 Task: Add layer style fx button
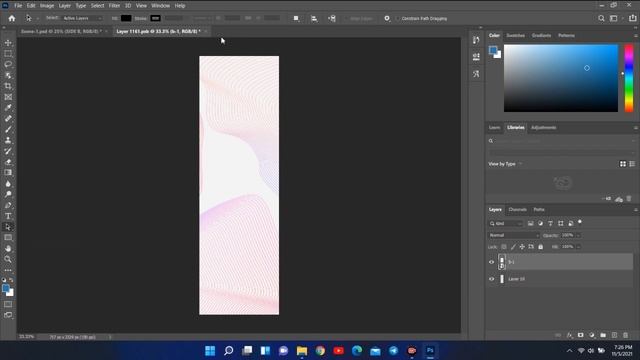pos(569,335)
